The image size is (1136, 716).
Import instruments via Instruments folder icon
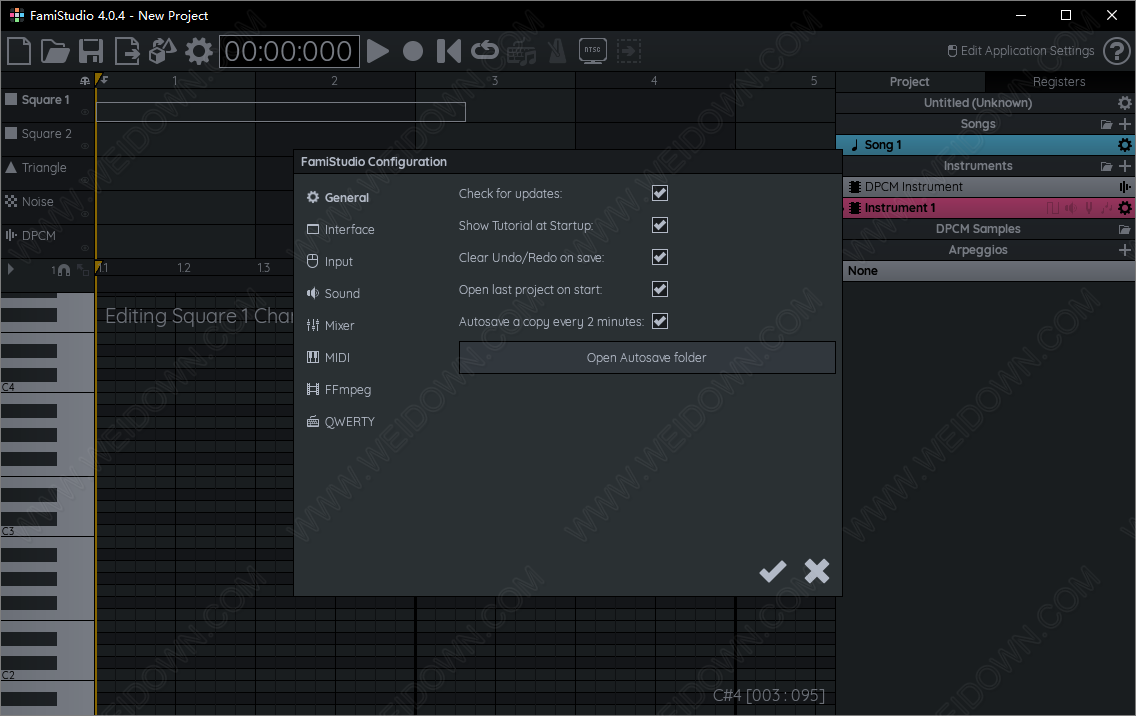[1106, 167]
